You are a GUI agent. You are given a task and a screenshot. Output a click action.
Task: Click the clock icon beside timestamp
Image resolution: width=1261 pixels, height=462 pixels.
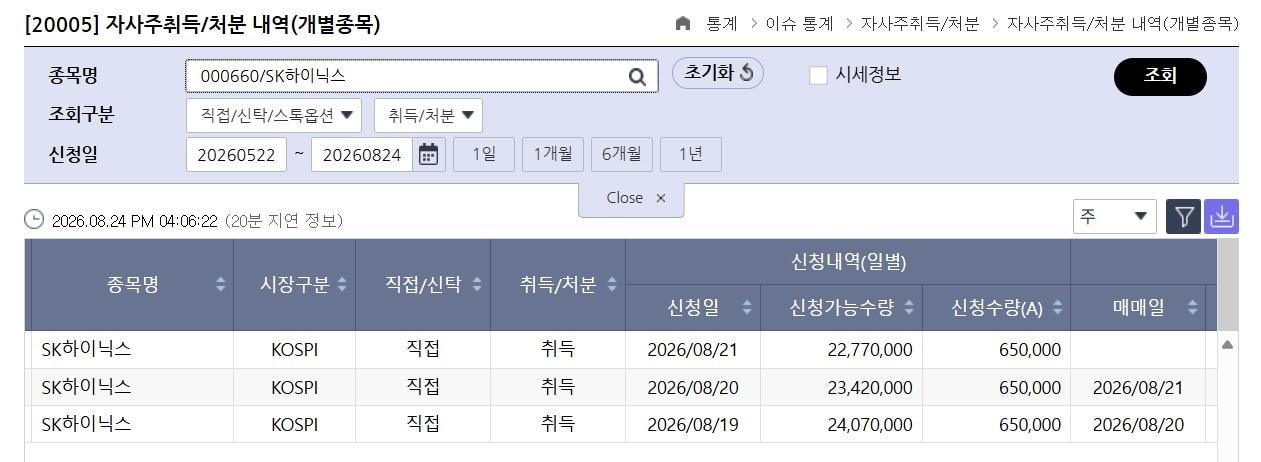point(34,219)
